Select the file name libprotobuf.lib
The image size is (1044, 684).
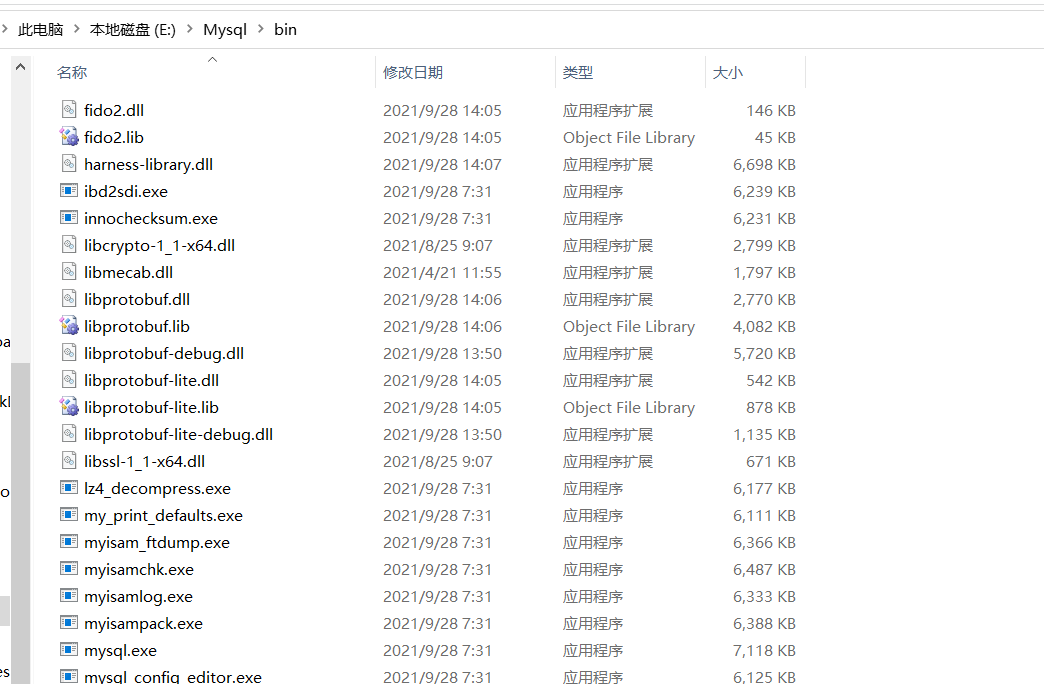click(137, 326)
